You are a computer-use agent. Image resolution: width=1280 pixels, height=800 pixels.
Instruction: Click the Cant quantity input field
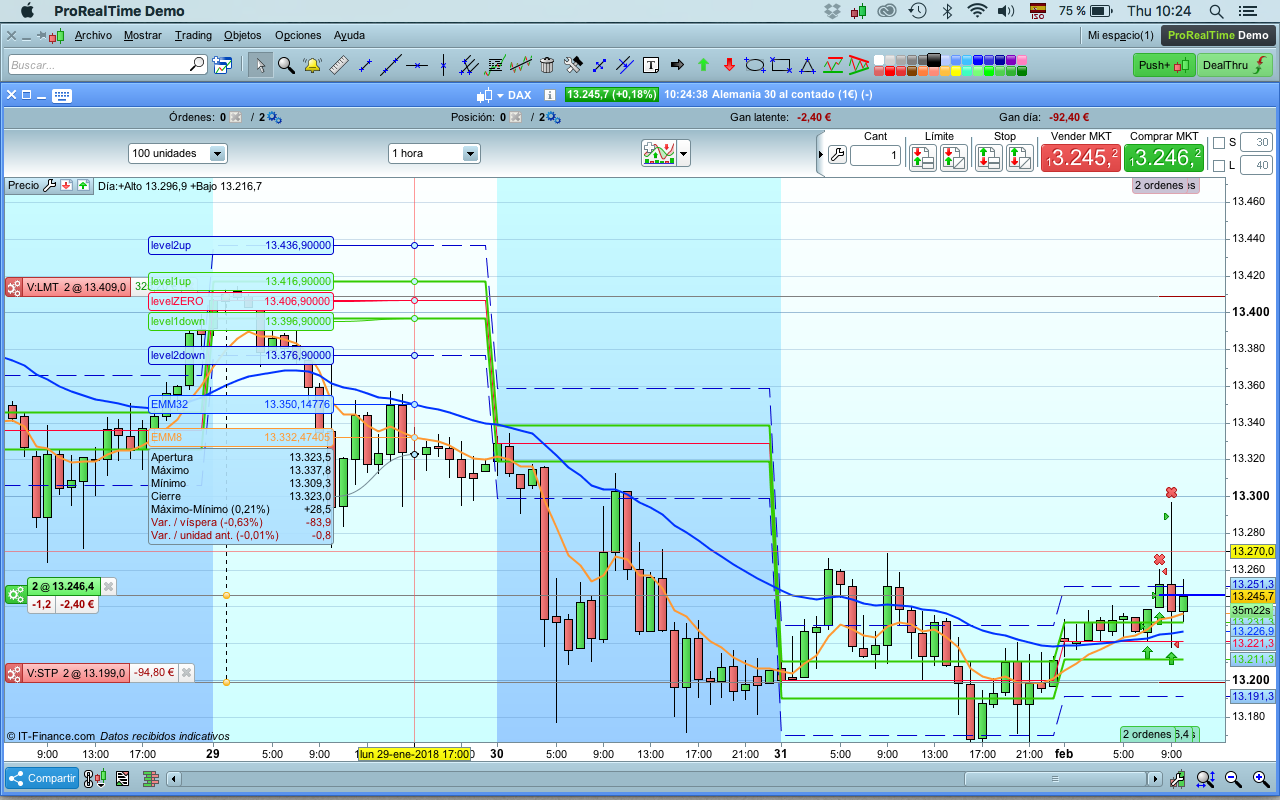[x=875, y=155]
